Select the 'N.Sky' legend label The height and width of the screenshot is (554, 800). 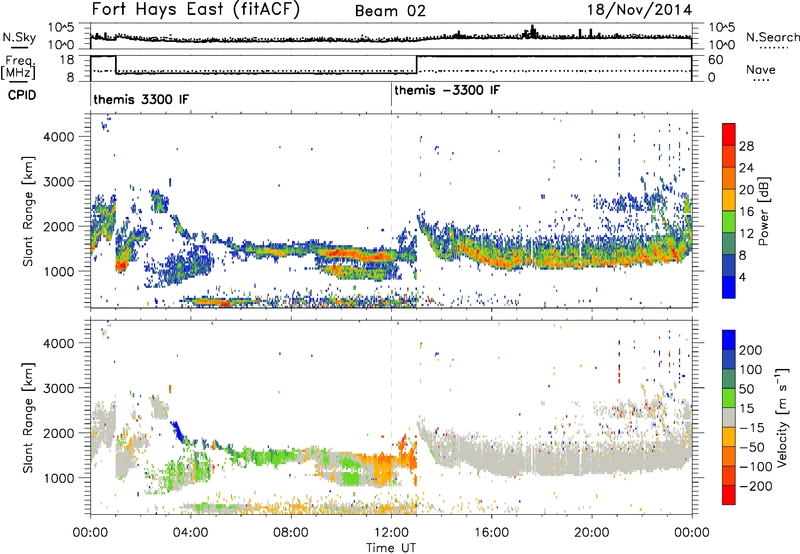[19, 37]
